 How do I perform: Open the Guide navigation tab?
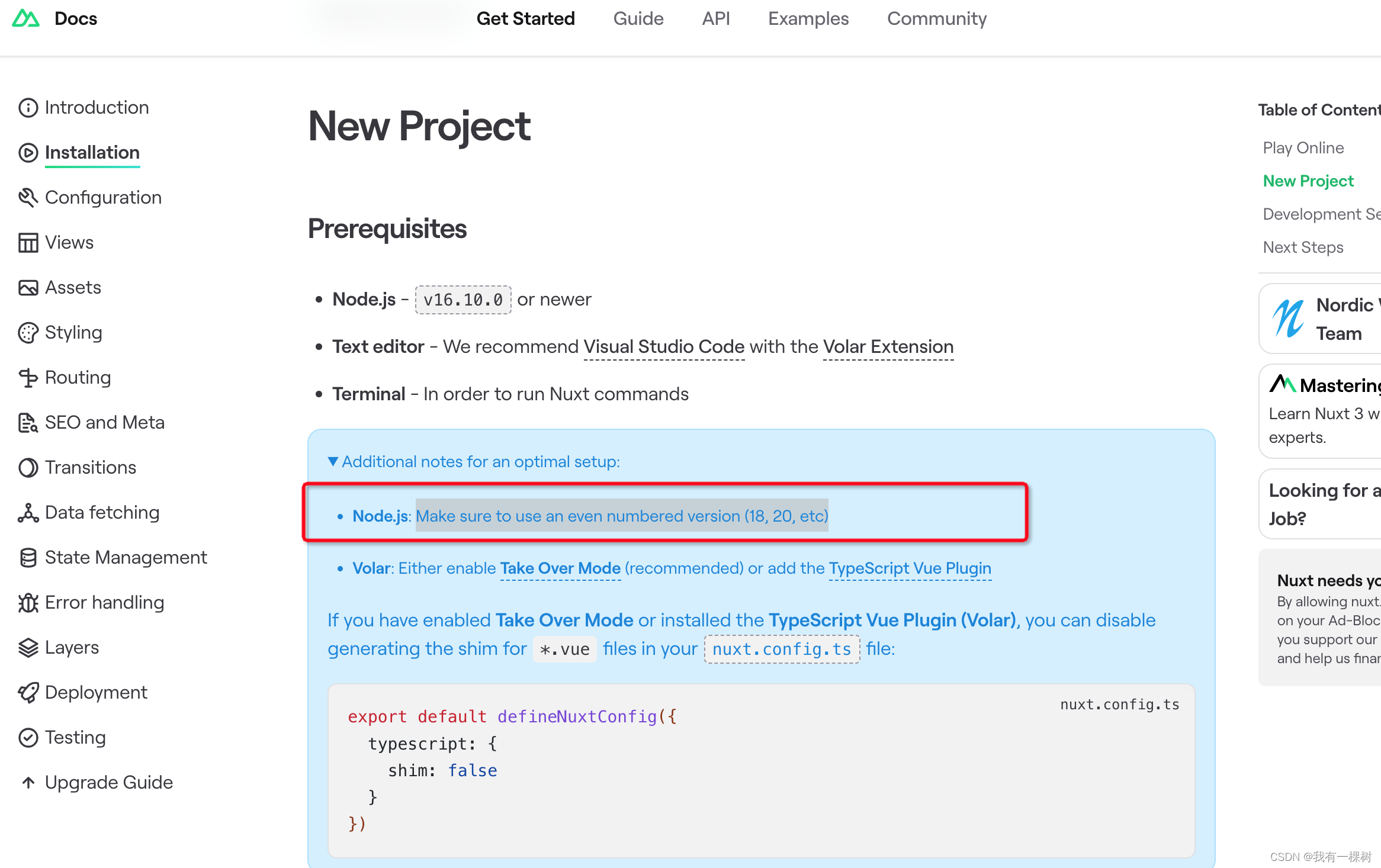638,18
